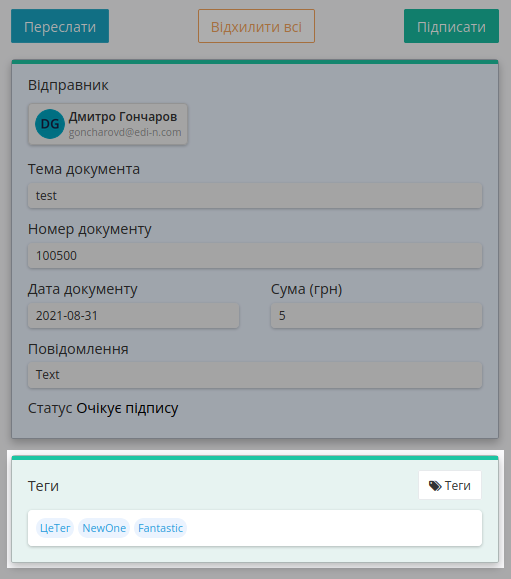The height and width of the screenshot is (579, 511).
Task: Select the ЦеТег tag chip
Action: (55, 528)
